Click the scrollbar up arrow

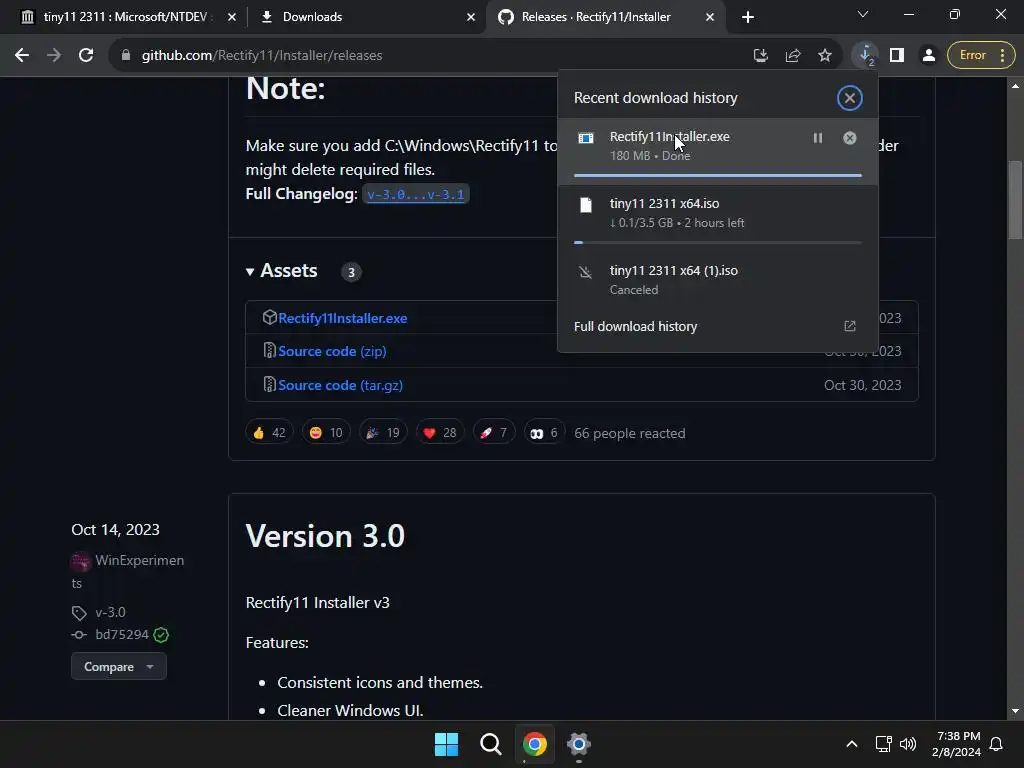pos(1016,86)
